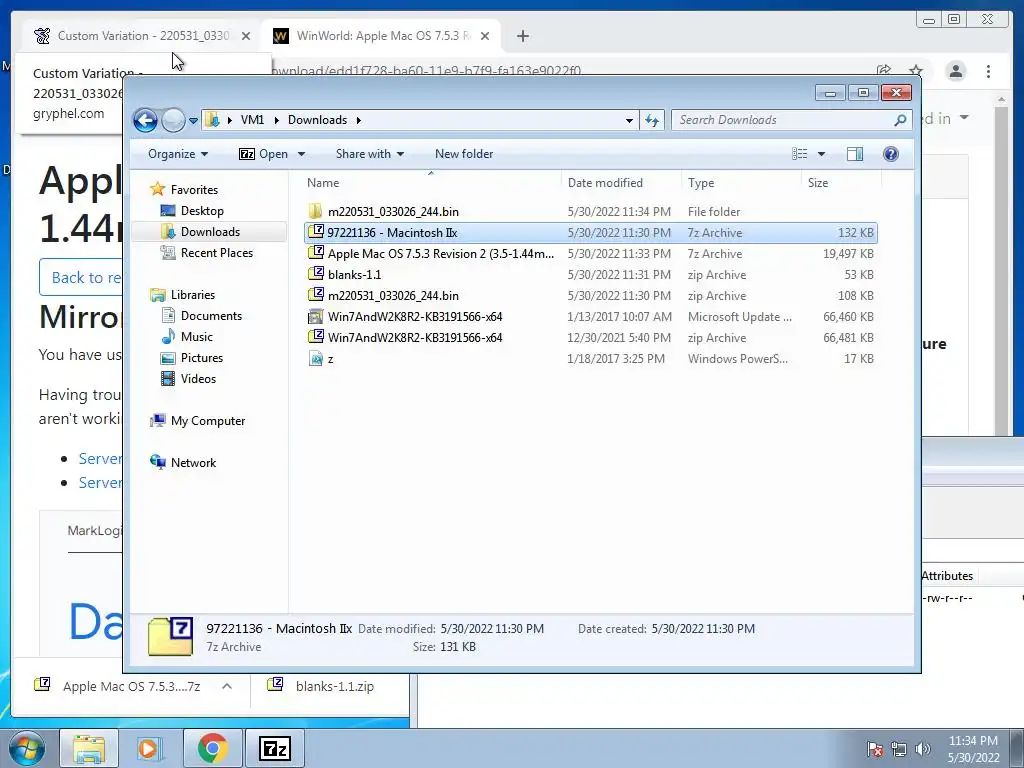This screenshot has width=1024, height=768.
Task: Switch to 7-Zip from the taskbar
Action: [274, 749]
